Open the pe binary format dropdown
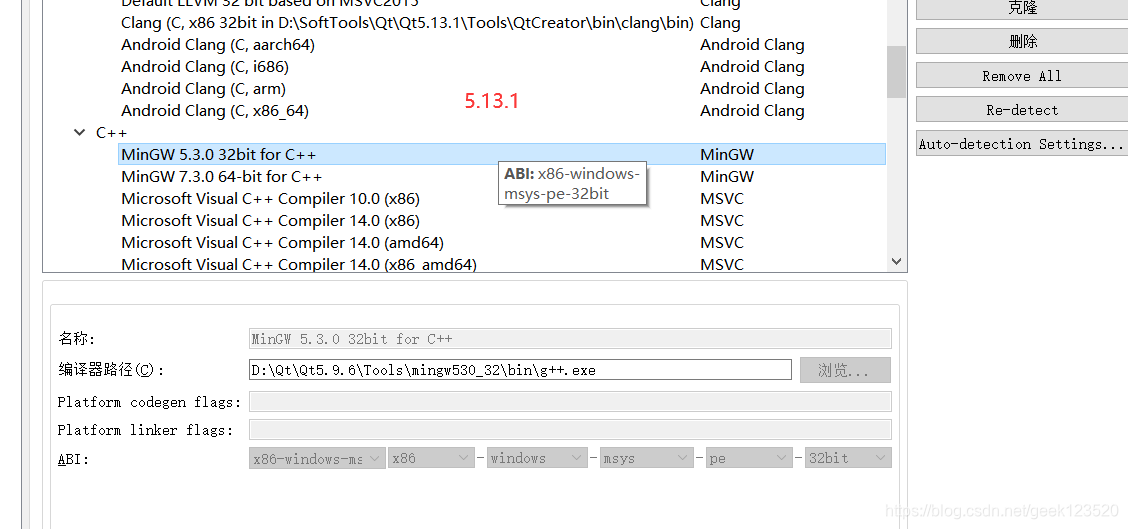This screenshot has height=529, width=1128. tap(749, 458)
